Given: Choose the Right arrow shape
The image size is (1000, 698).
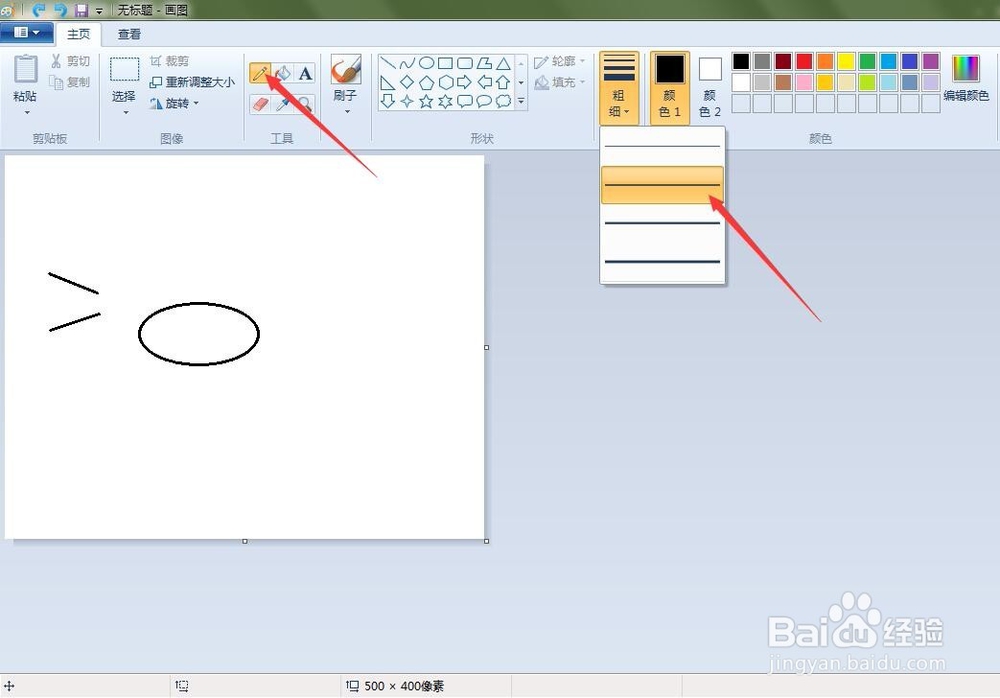Looking at the screenshot, I should pyautogui.click(x=465, y=82).
